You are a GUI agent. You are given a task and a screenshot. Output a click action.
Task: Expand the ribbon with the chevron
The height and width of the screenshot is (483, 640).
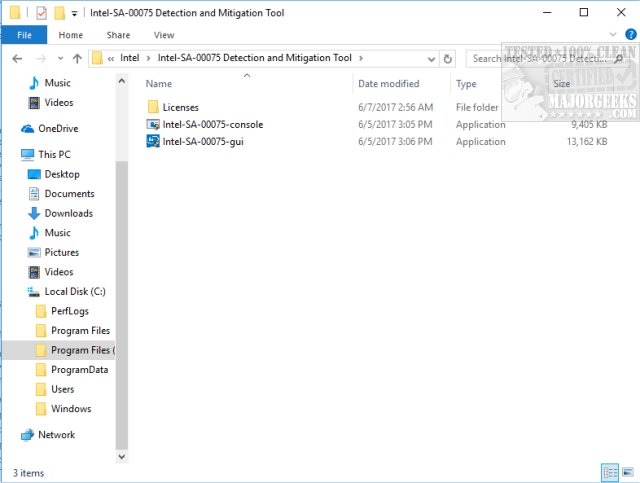click(x=613, y=34)
